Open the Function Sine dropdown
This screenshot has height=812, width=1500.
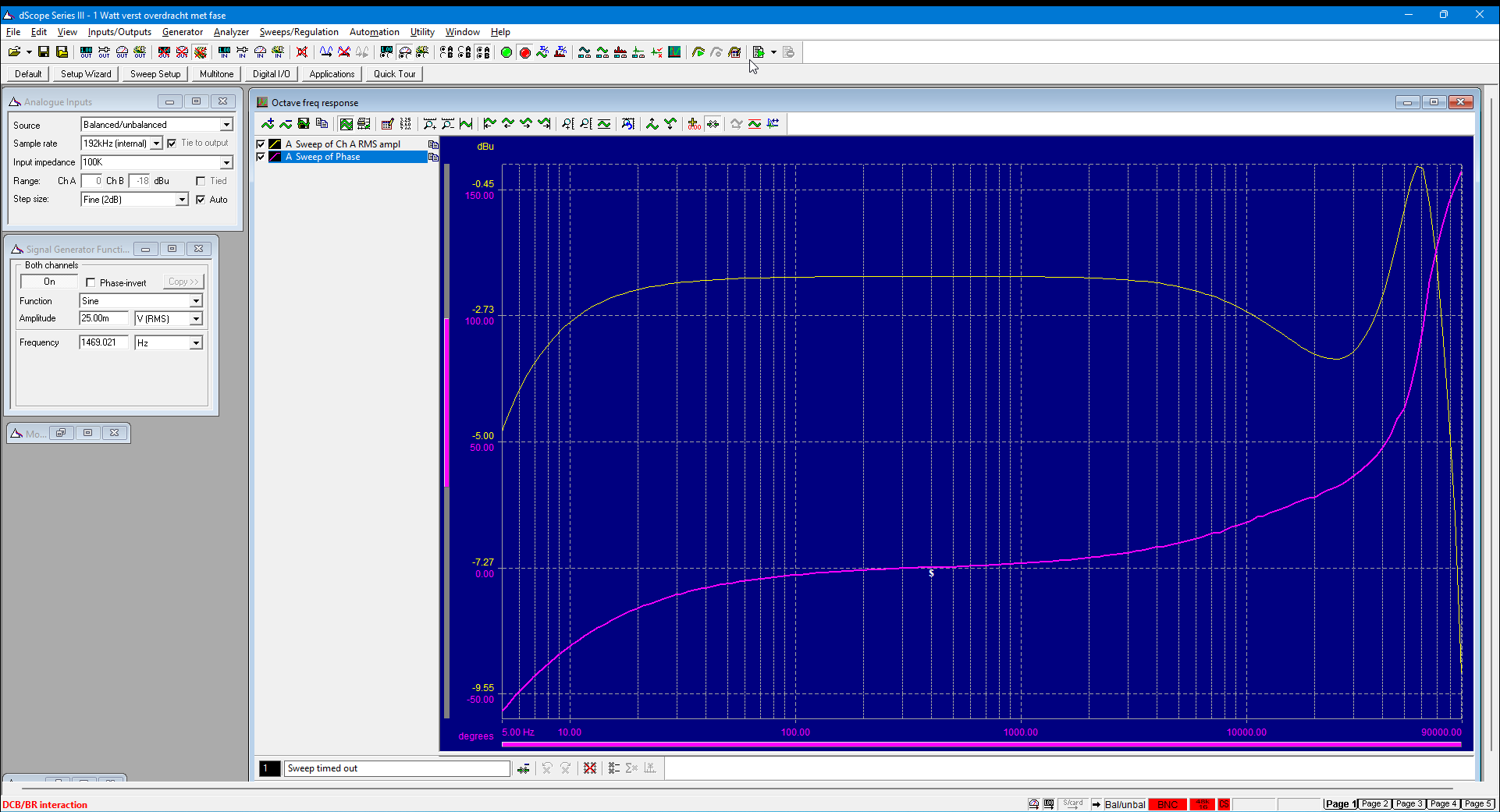tap(196, 301)
